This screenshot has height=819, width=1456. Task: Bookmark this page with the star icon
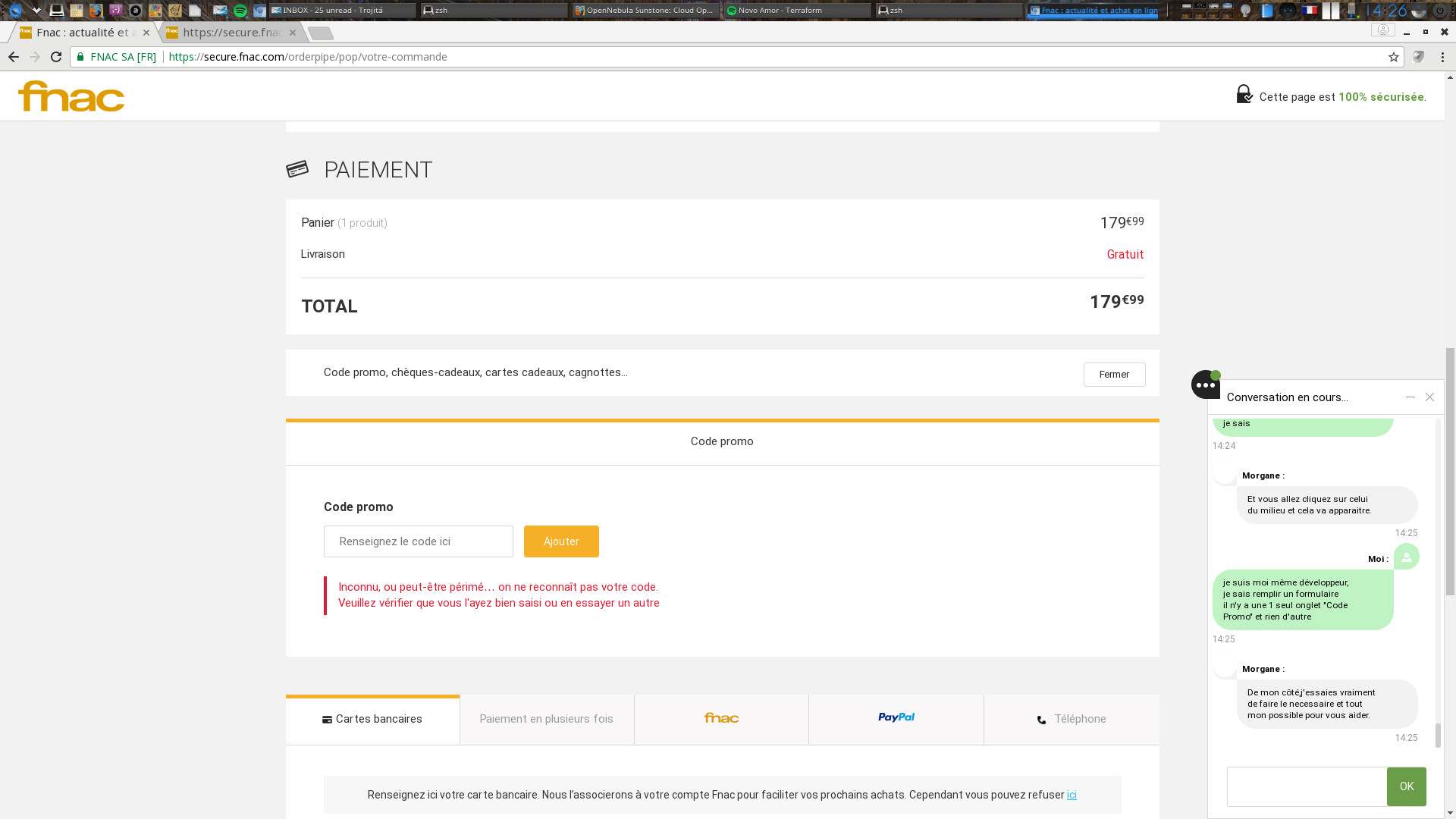[x=1394, y=57]
